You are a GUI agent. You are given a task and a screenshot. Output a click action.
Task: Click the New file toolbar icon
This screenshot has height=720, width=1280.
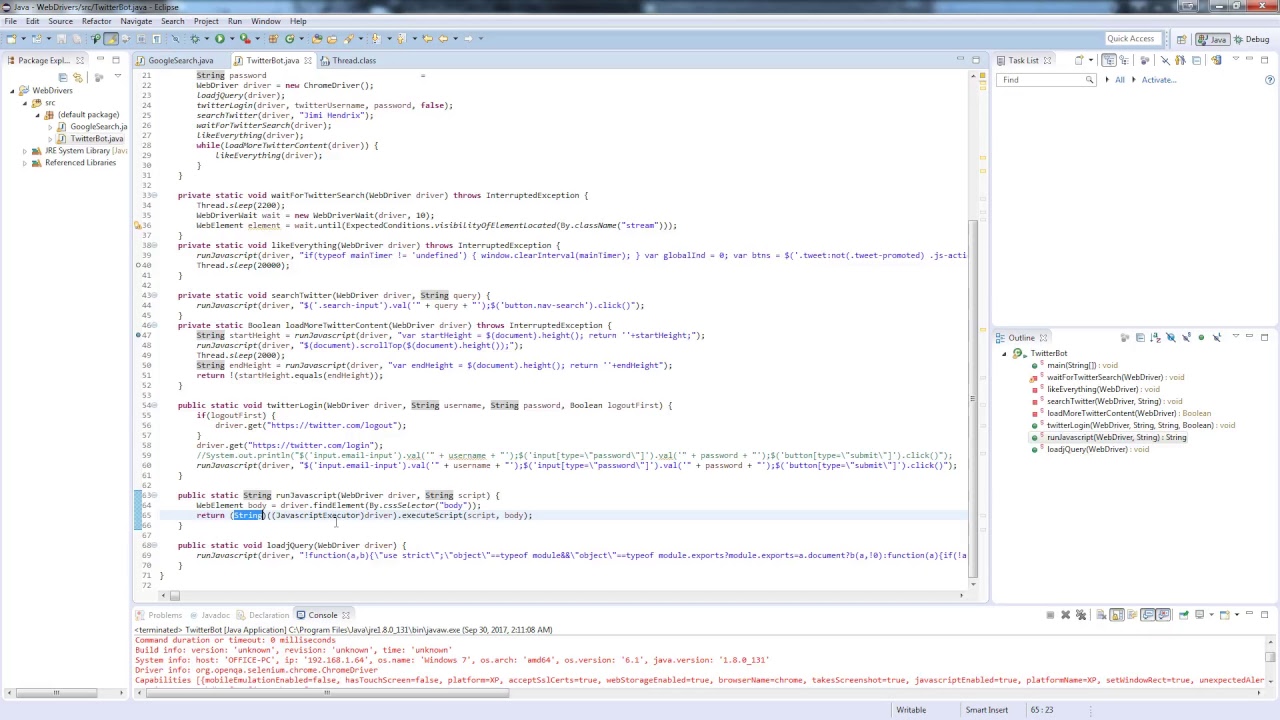[x=11, y=38]
